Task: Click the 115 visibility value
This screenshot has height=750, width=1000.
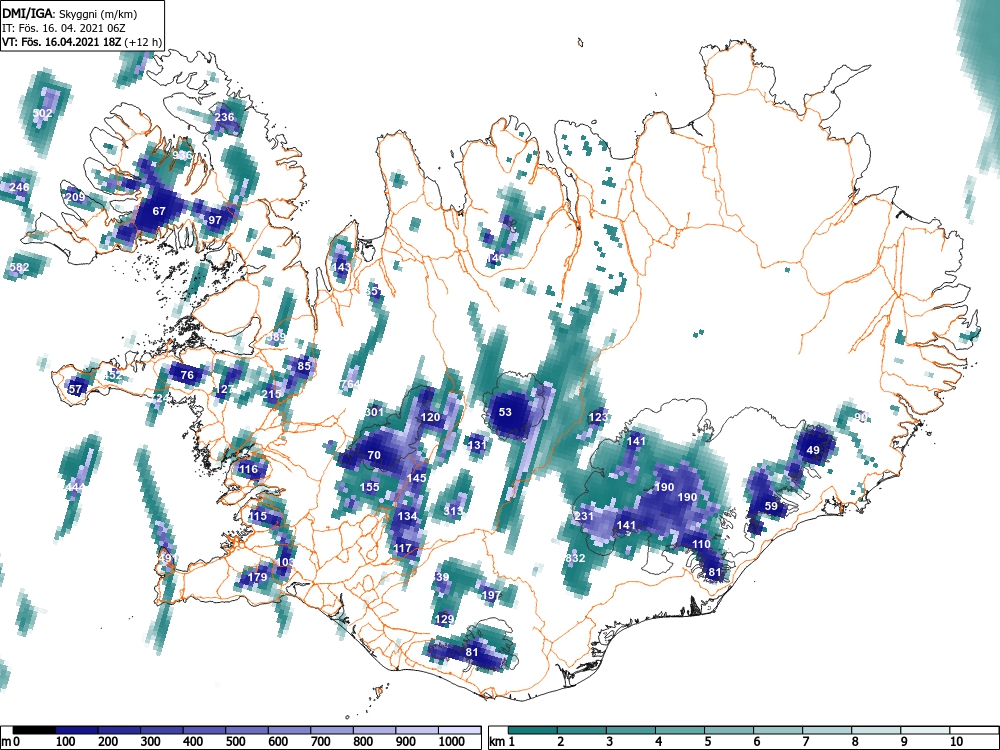Action: (258, 517)
